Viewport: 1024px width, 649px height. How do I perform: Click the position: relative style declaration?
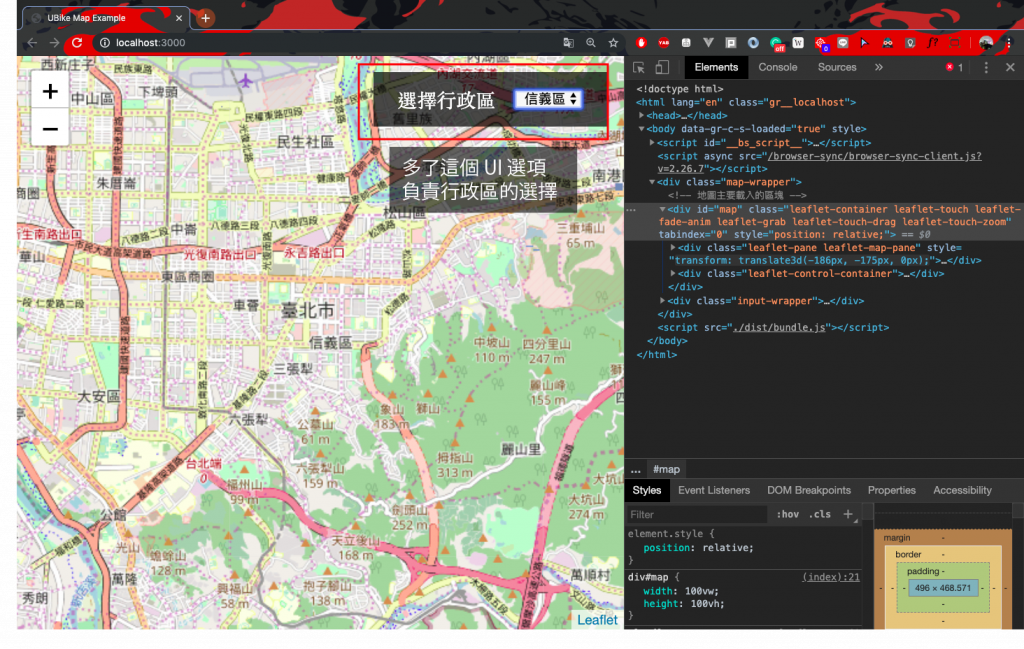click(x=698, y=548)
